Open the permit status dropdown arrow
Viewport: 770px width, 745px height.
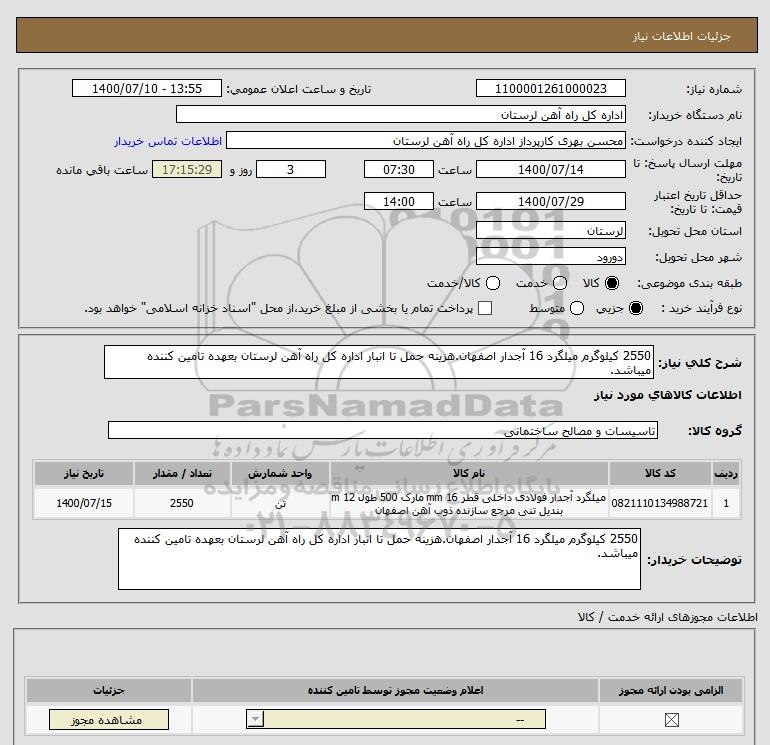pyautogui.click(x=255, y=720)
